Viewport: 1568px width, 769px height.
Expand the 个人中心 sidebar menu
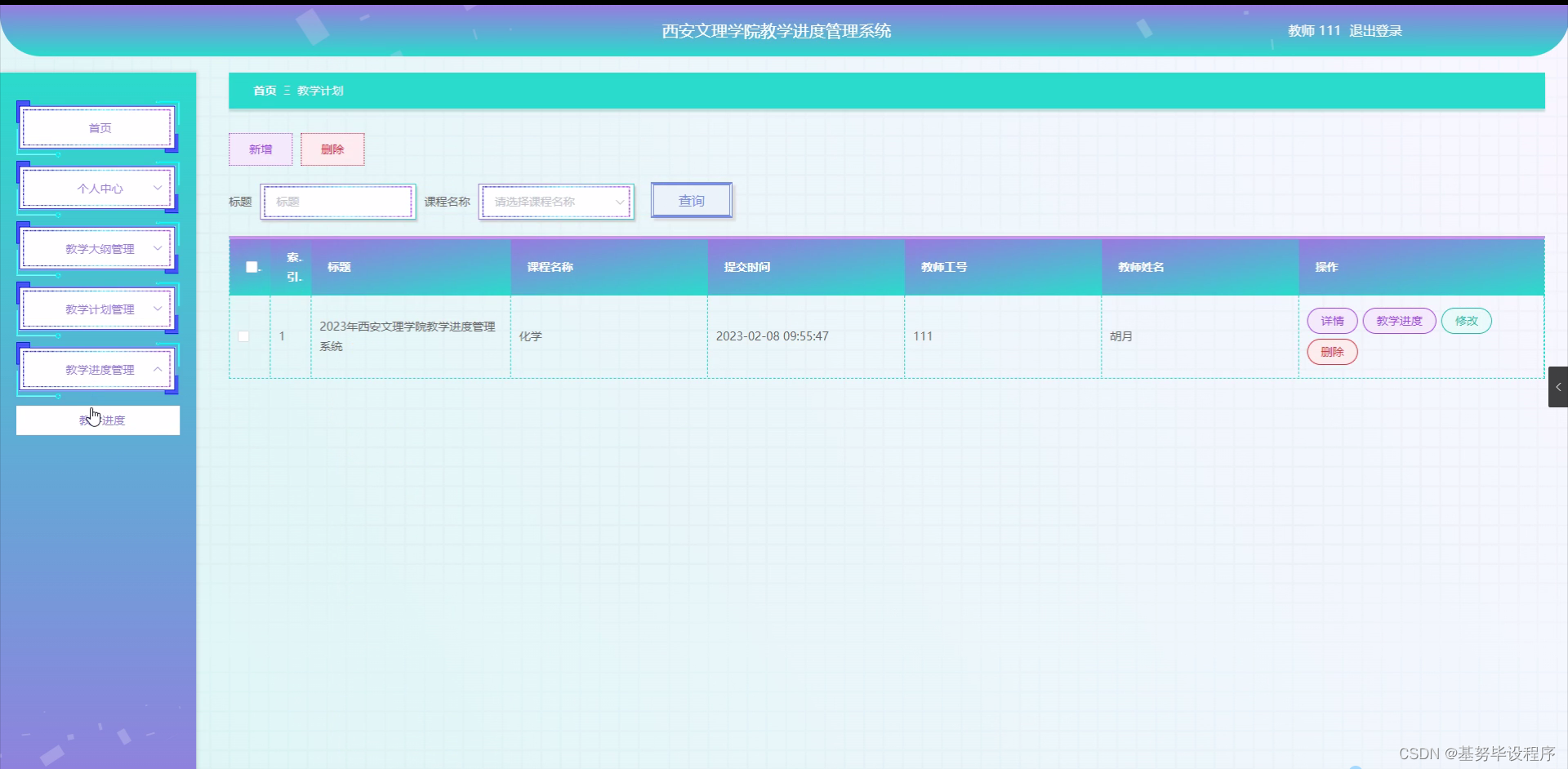coord(97,188)
